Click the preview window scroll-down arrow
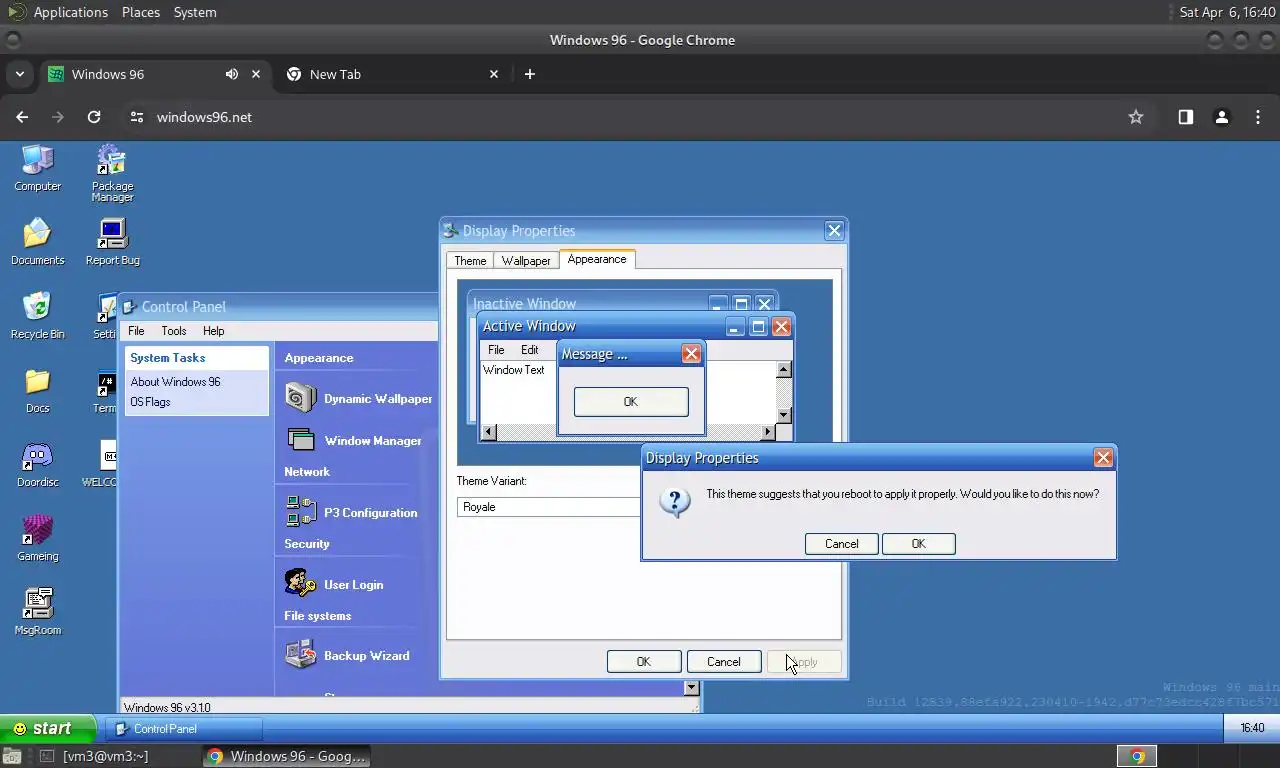Screen dimensions: 1280x768 (784, 416)
